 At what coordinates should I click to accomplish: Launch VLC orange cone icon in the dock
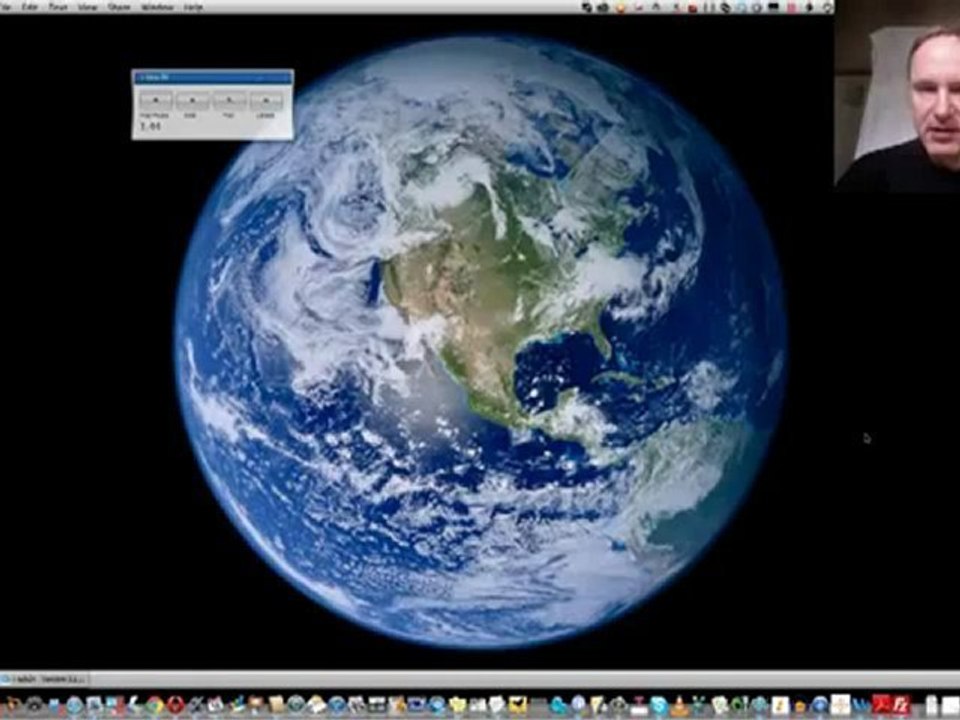pos(679,705)
